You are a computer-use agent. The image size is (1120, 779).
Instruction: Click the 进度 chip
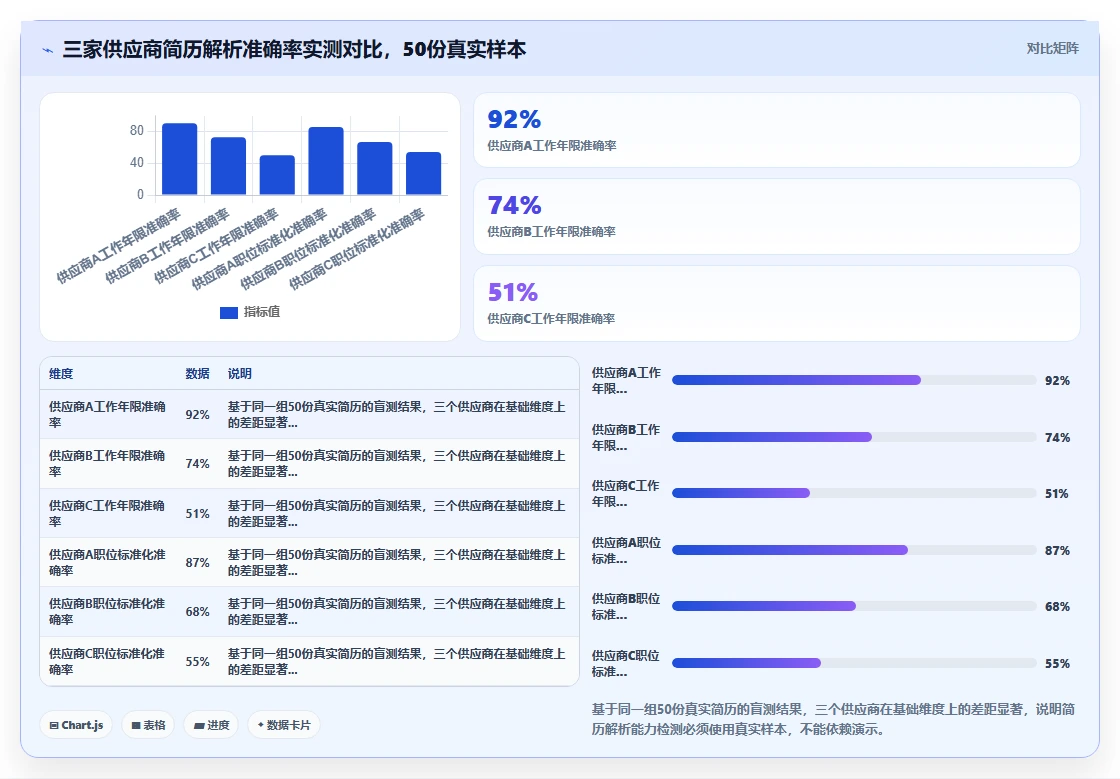[x=211, y=725]
